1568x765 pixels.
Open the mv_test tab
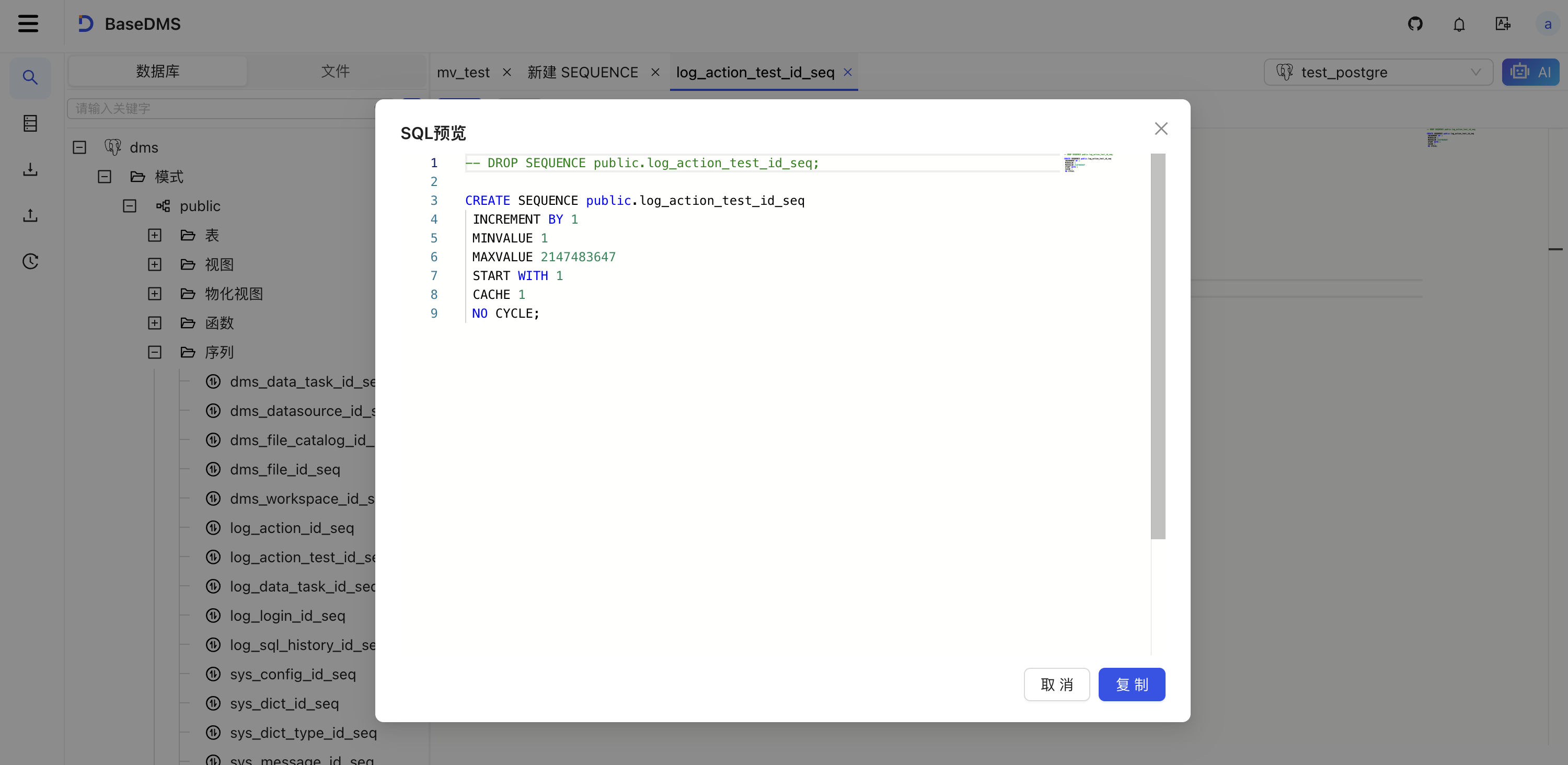pos(463,73)
